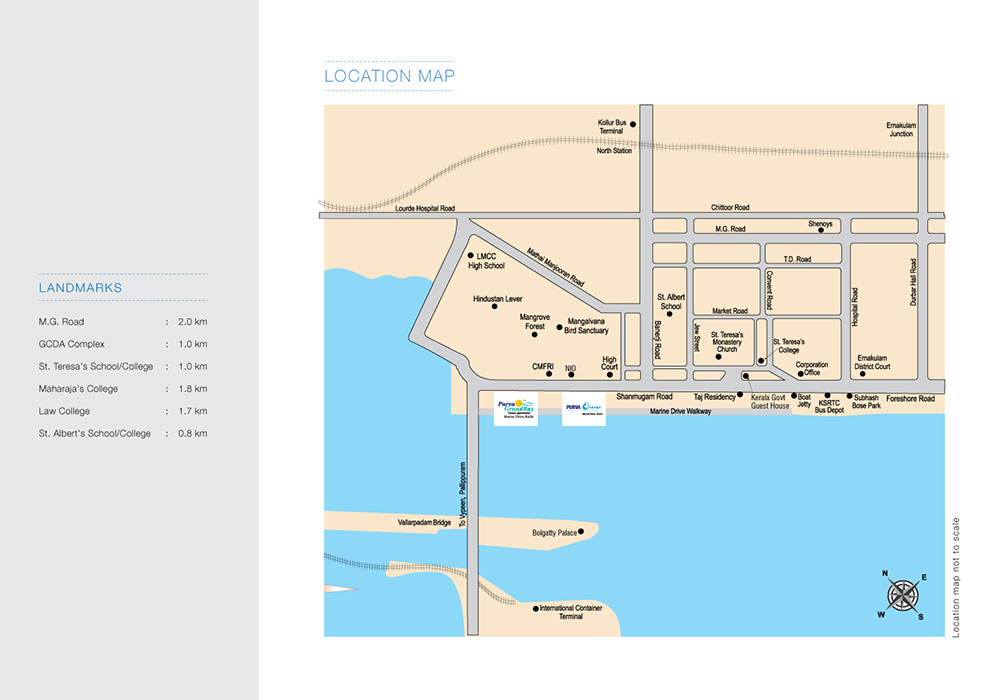Select the Mangalvana Bird Sanctuary marker dot
The image size is (1000, 700).
pos(559,327)
